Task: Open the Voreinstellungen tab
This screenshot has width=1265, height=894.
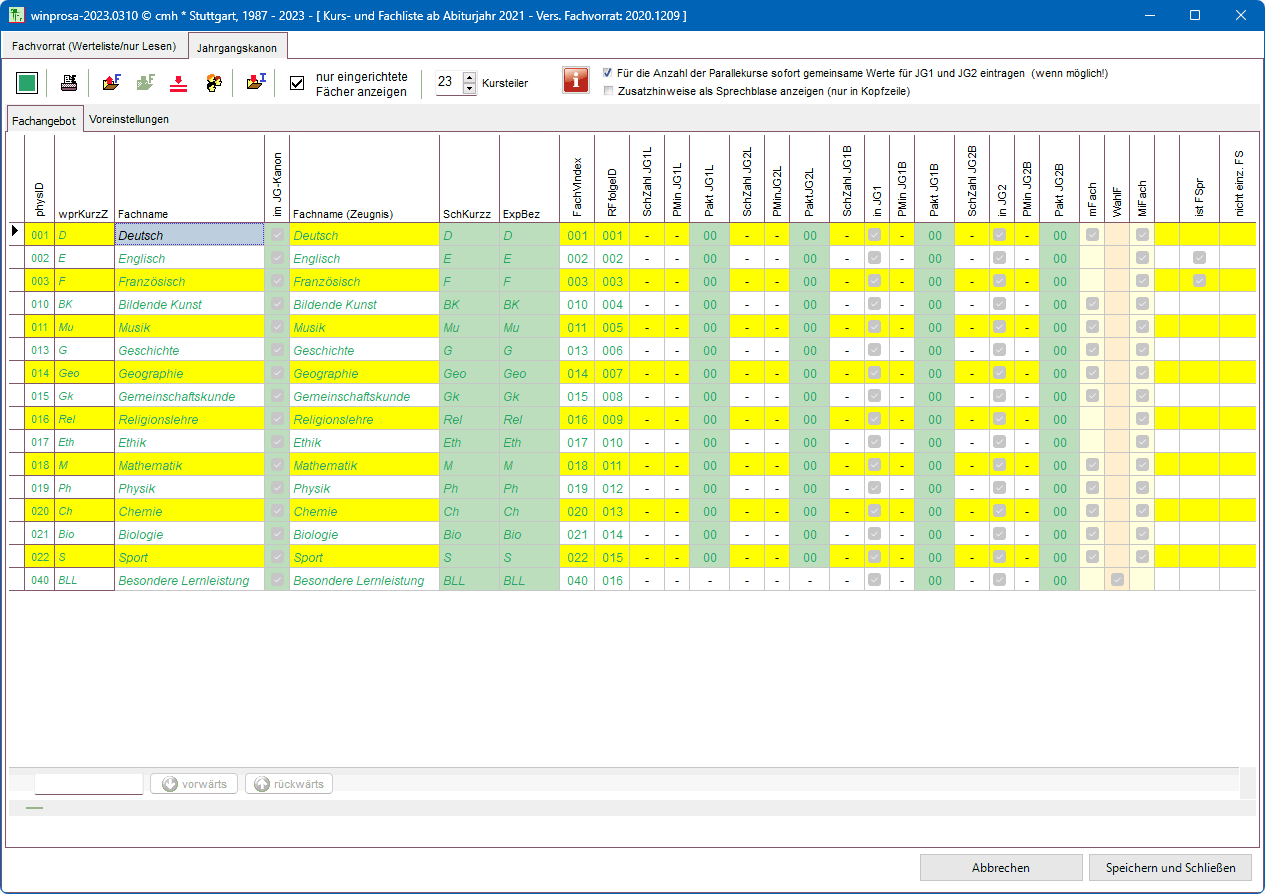Action: [129, 119]
